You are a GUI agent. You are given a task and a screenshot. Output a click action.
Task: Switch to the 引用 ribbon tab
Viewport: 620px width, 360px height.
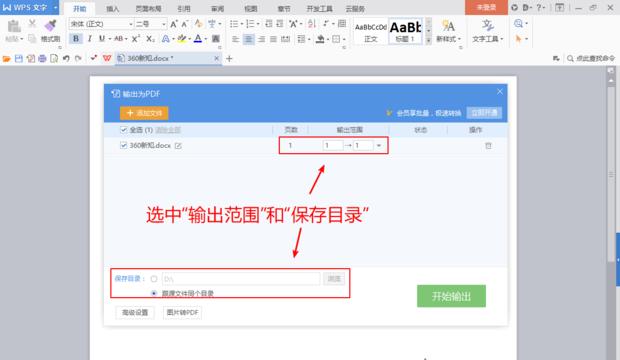pyautogui.click(x=183, y=8)
